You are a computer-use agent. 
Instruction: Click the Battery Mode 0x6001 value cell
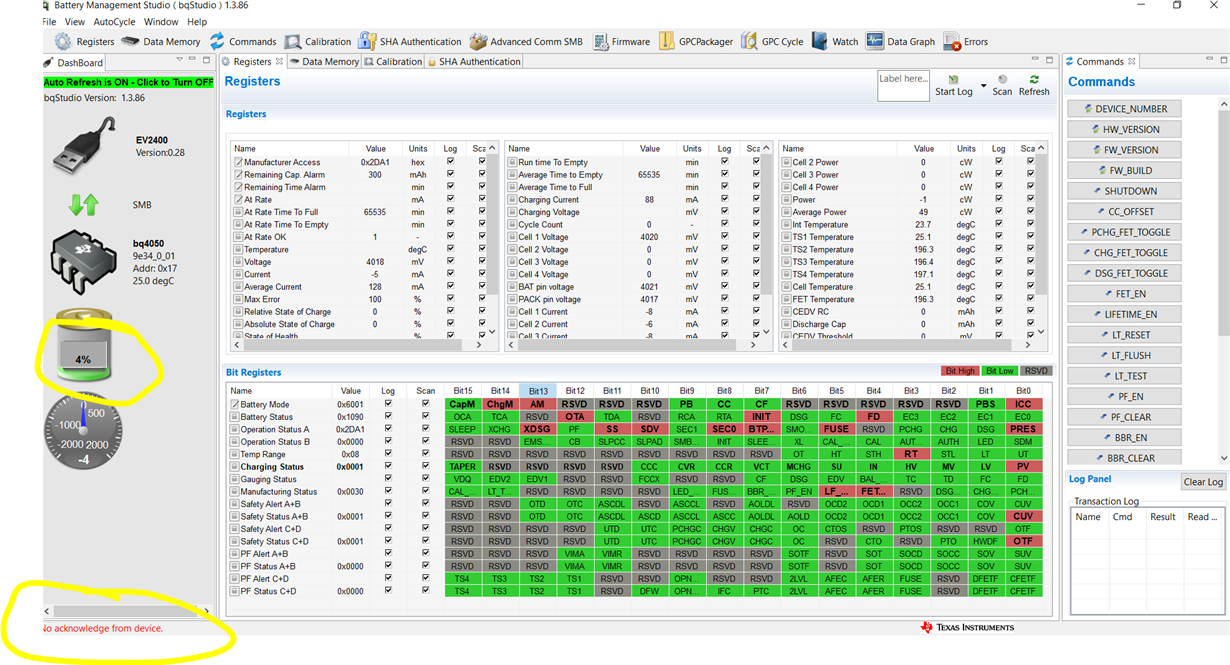point(351,404)
